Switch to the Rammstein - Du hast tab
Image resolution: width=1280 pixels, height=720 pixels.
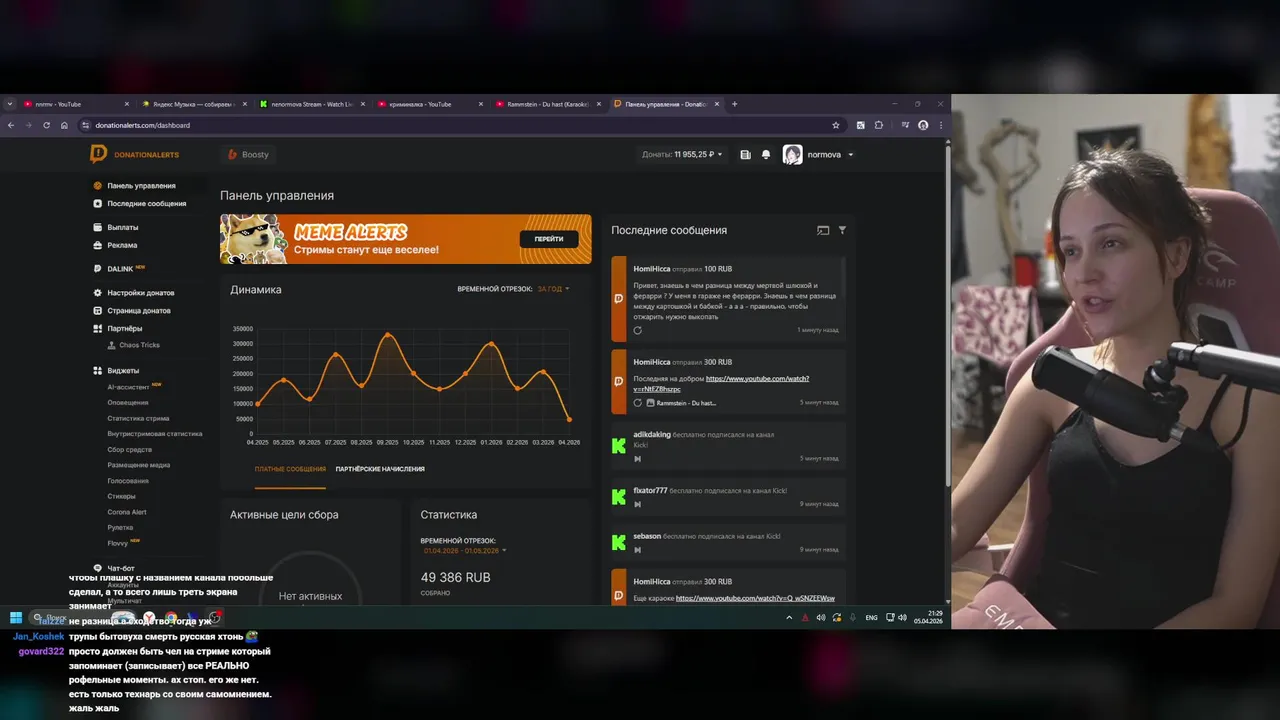point(548,104)
